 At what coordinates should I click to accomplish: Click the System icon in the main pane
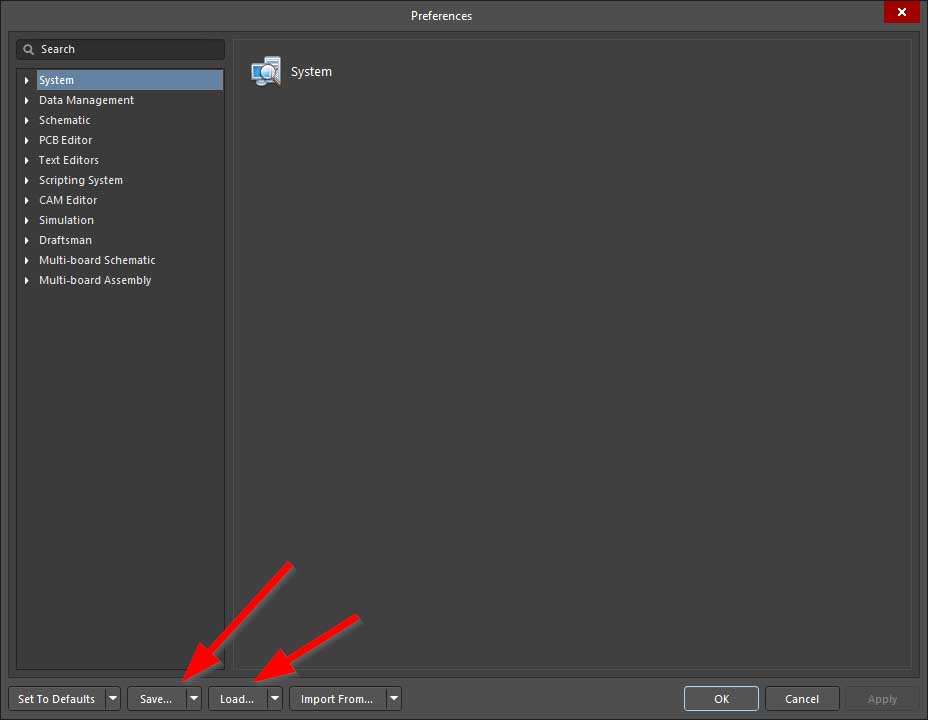[266, 72]
